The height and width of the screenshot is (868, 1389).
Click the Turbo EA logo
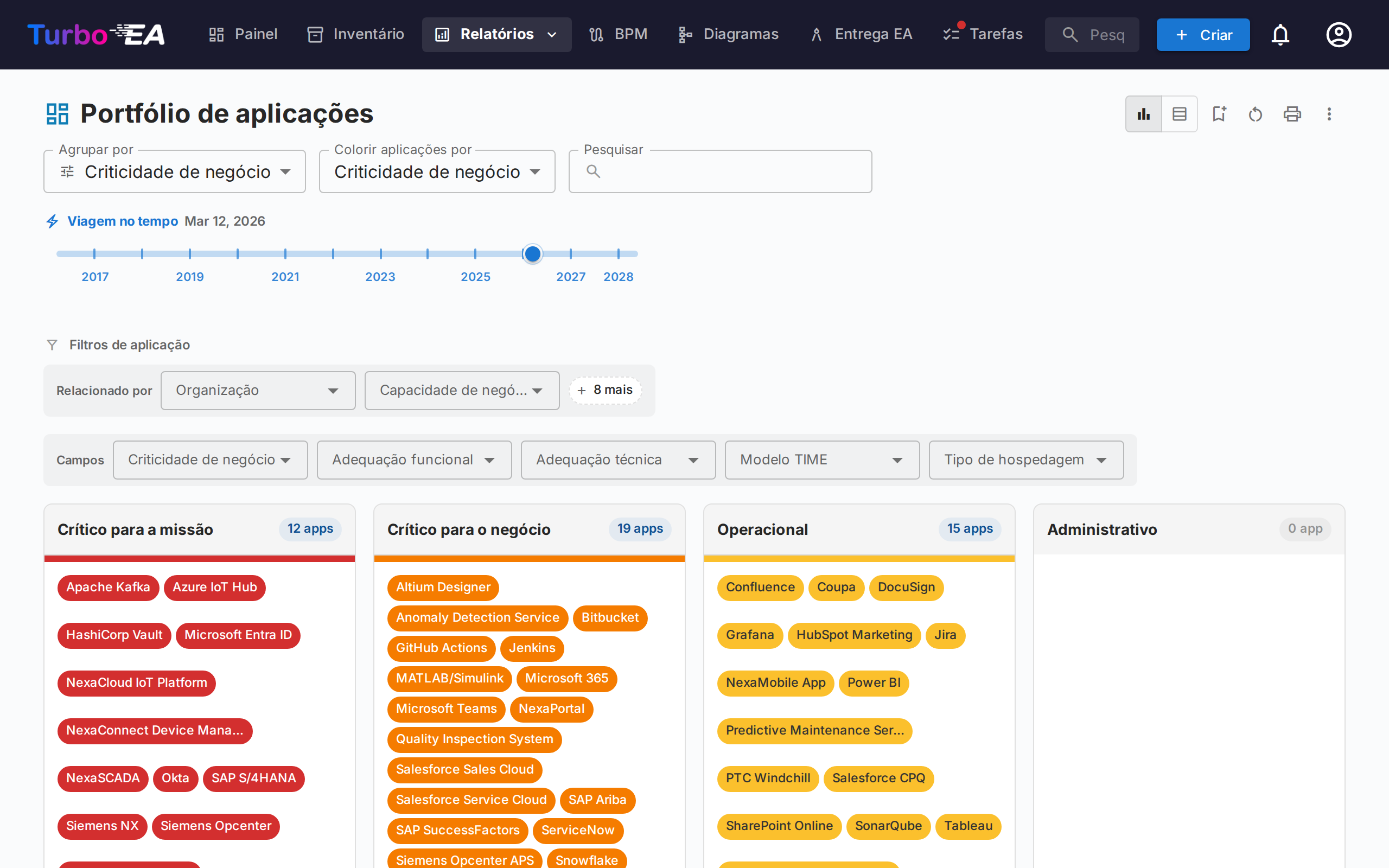pyautogui.click(x=96, y=35)
